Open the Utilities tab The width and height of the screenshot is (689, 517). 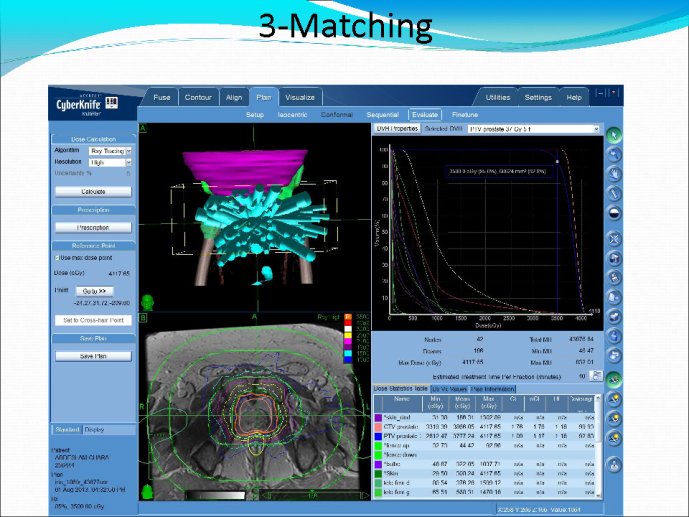pyautogui.click(x=498, y=98)
